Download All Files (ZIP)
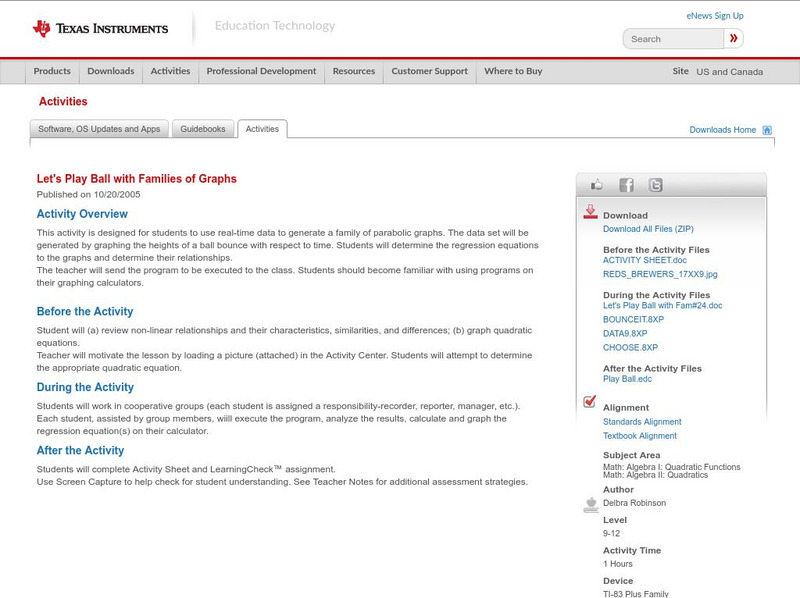Image resolution: width=800 pixels, height=598 pixels. coord(648,229)
